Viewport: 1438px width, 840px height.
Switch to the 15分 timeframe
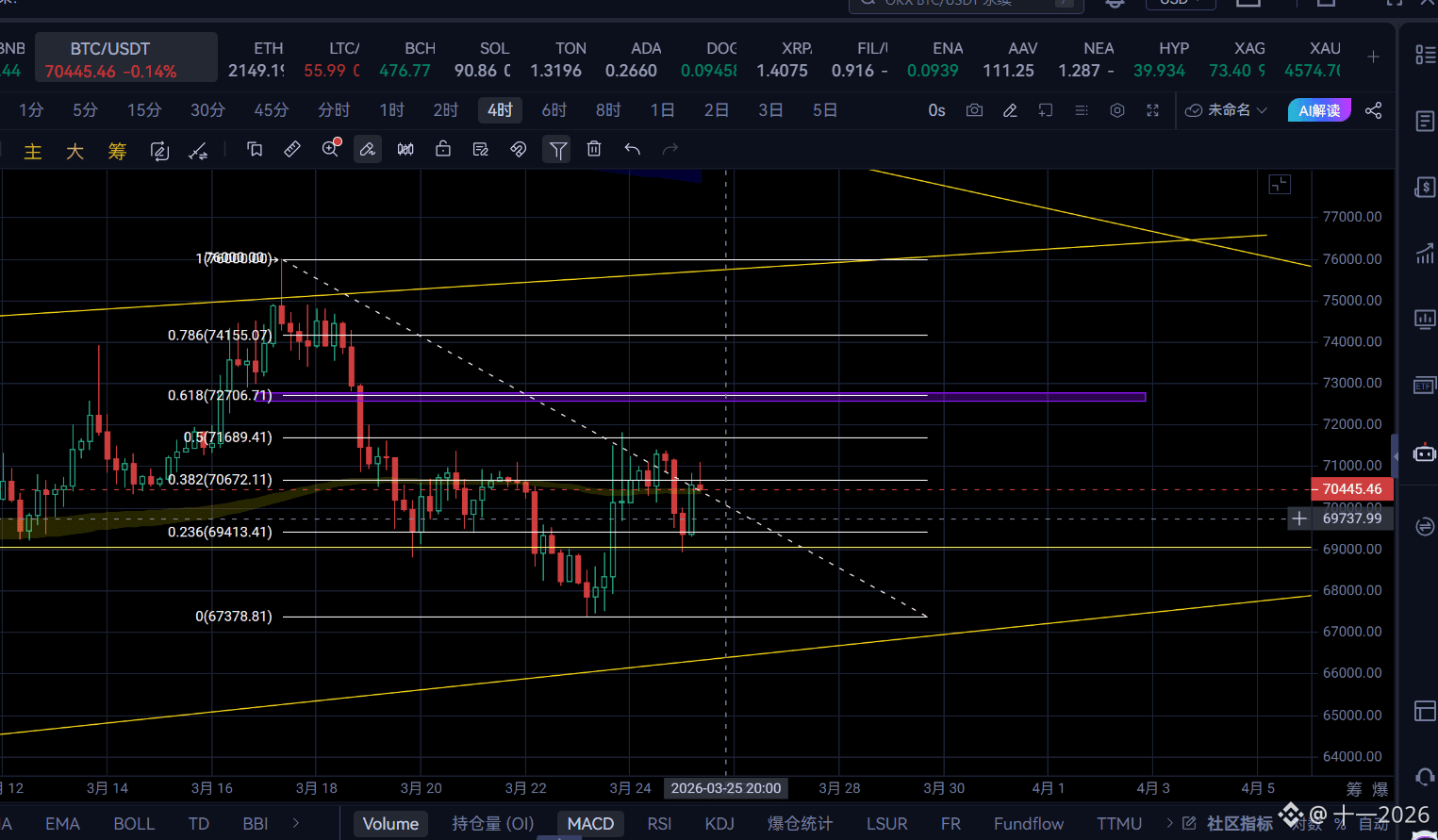(x=144, y=110)
